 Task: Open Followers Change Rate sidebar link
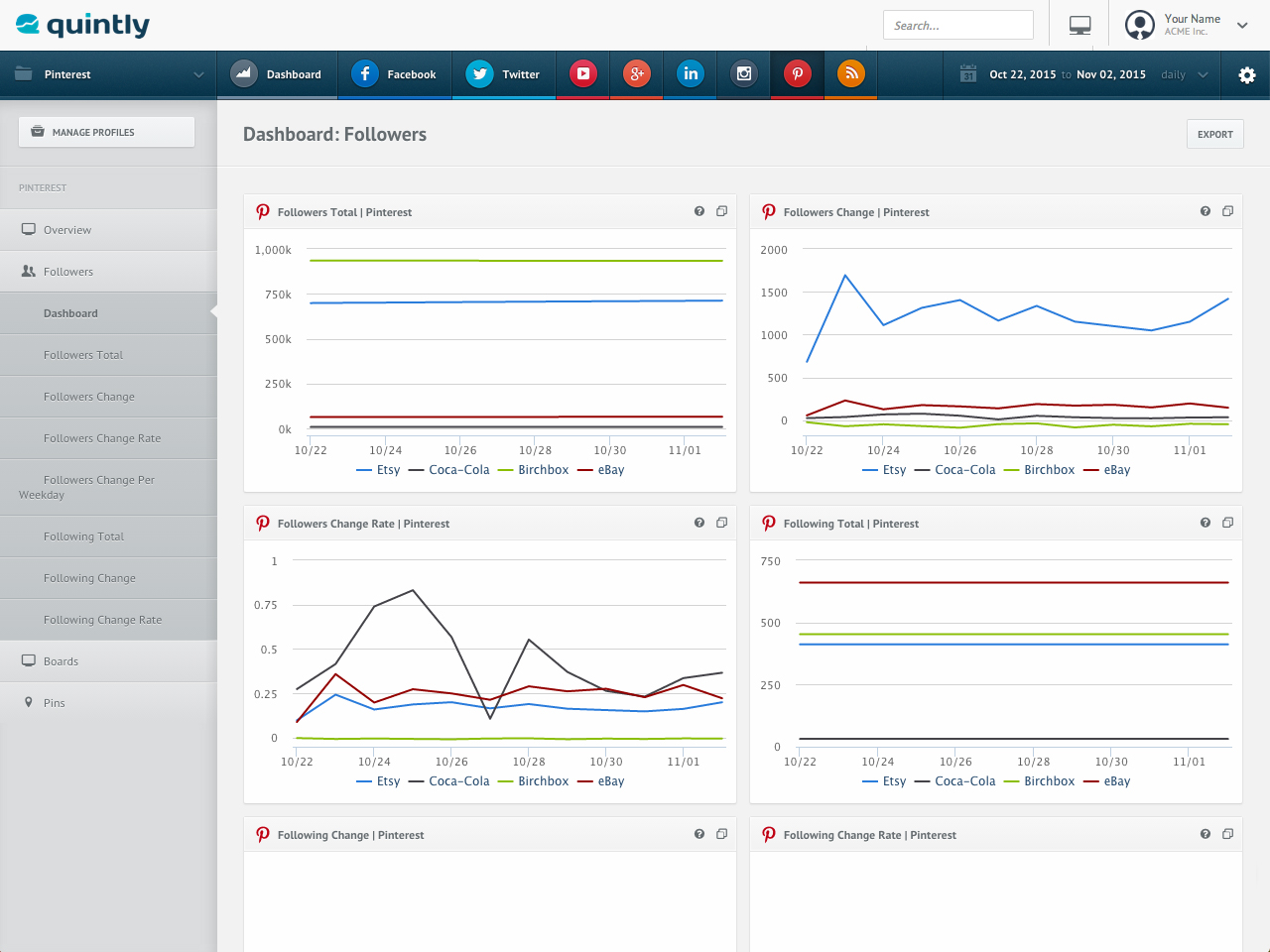point(108,438)
